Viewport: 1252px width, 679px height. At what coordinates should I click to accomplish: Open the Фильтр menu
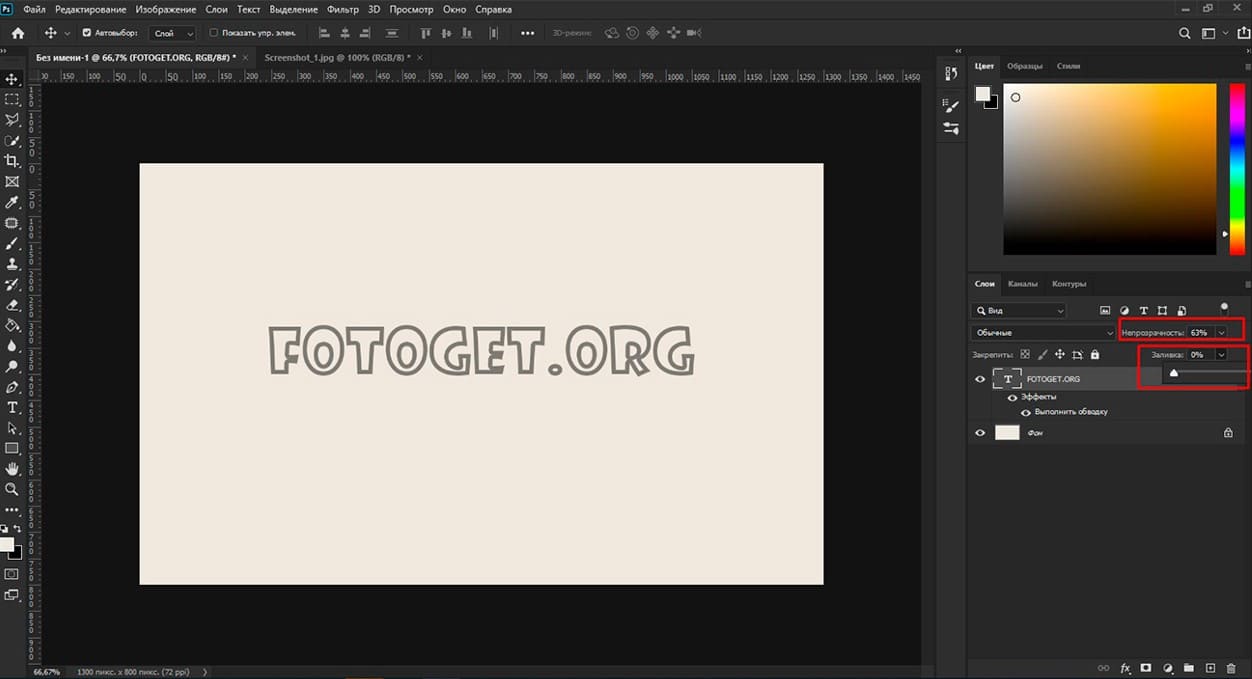point(342,9)
